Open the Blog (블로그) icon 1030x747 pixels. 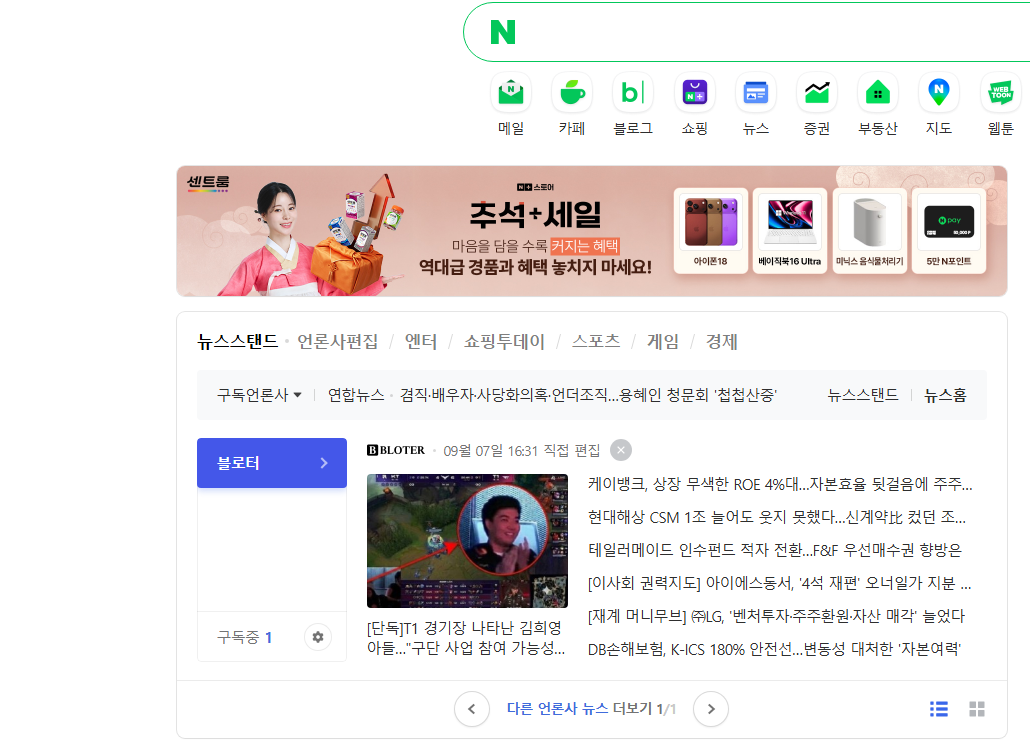tap(633, 93)
